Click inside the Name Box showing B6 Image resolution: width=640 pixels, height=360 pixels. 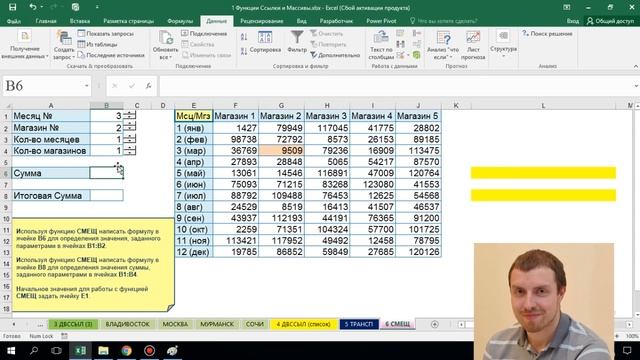[43, 86]
